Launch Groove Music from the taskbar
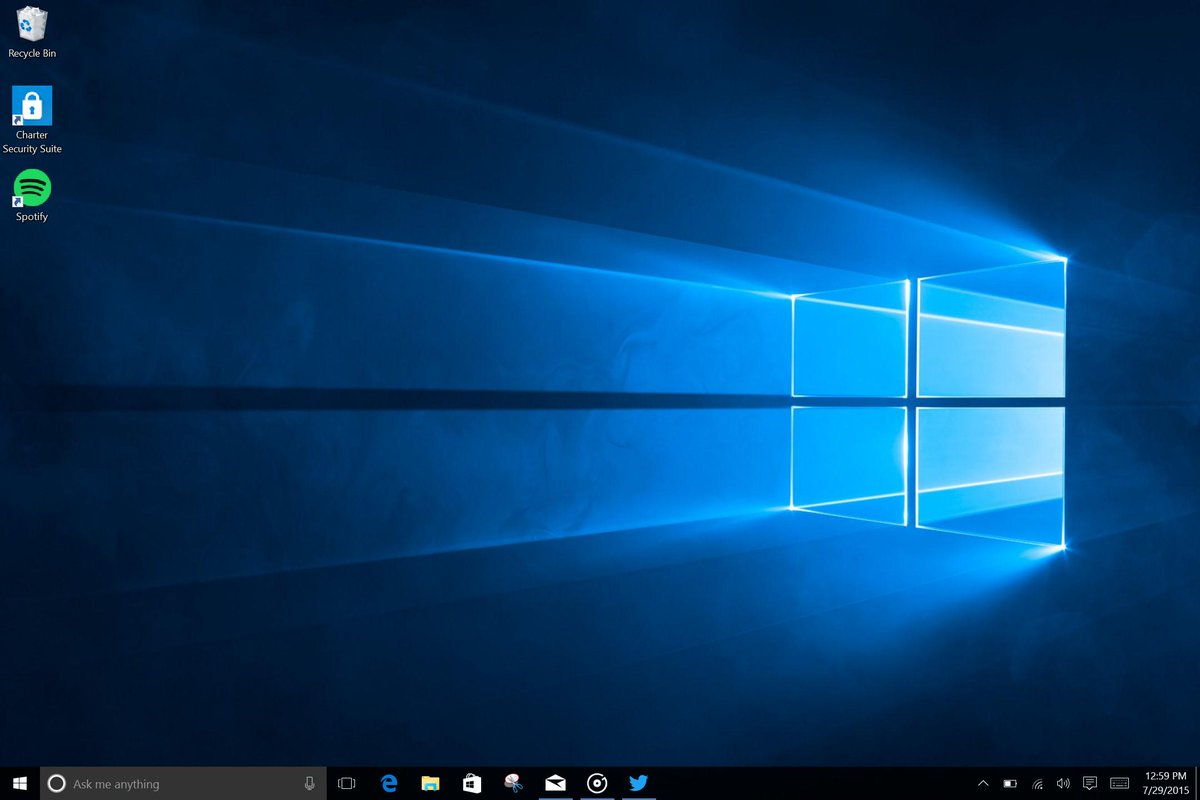Screen dimensions: 1200x800 pyautogui.click(x=597, y=784)
